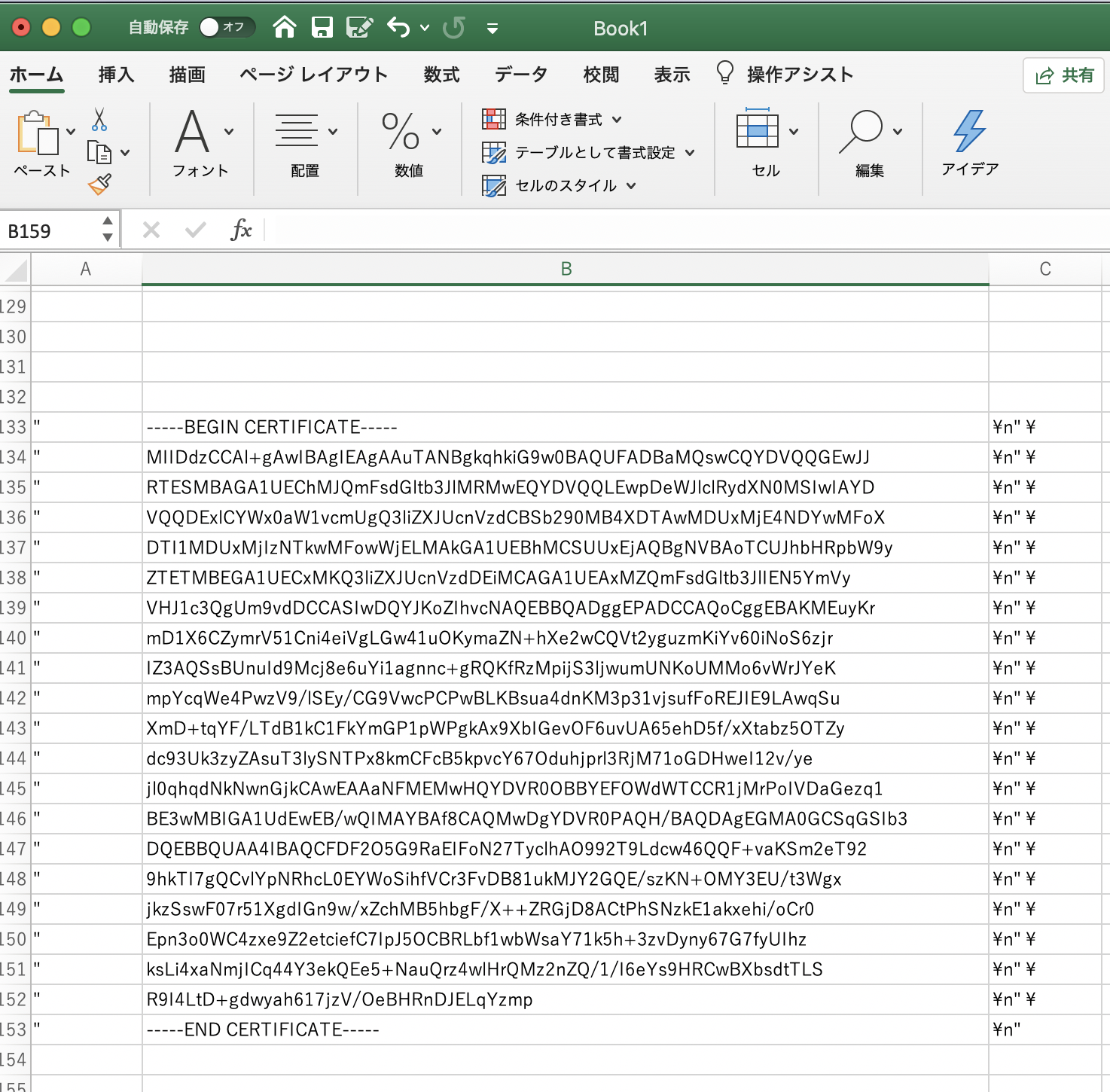Open the 校閲 tab
This screenshot has height=1092, width=1110.
[601, 75]
